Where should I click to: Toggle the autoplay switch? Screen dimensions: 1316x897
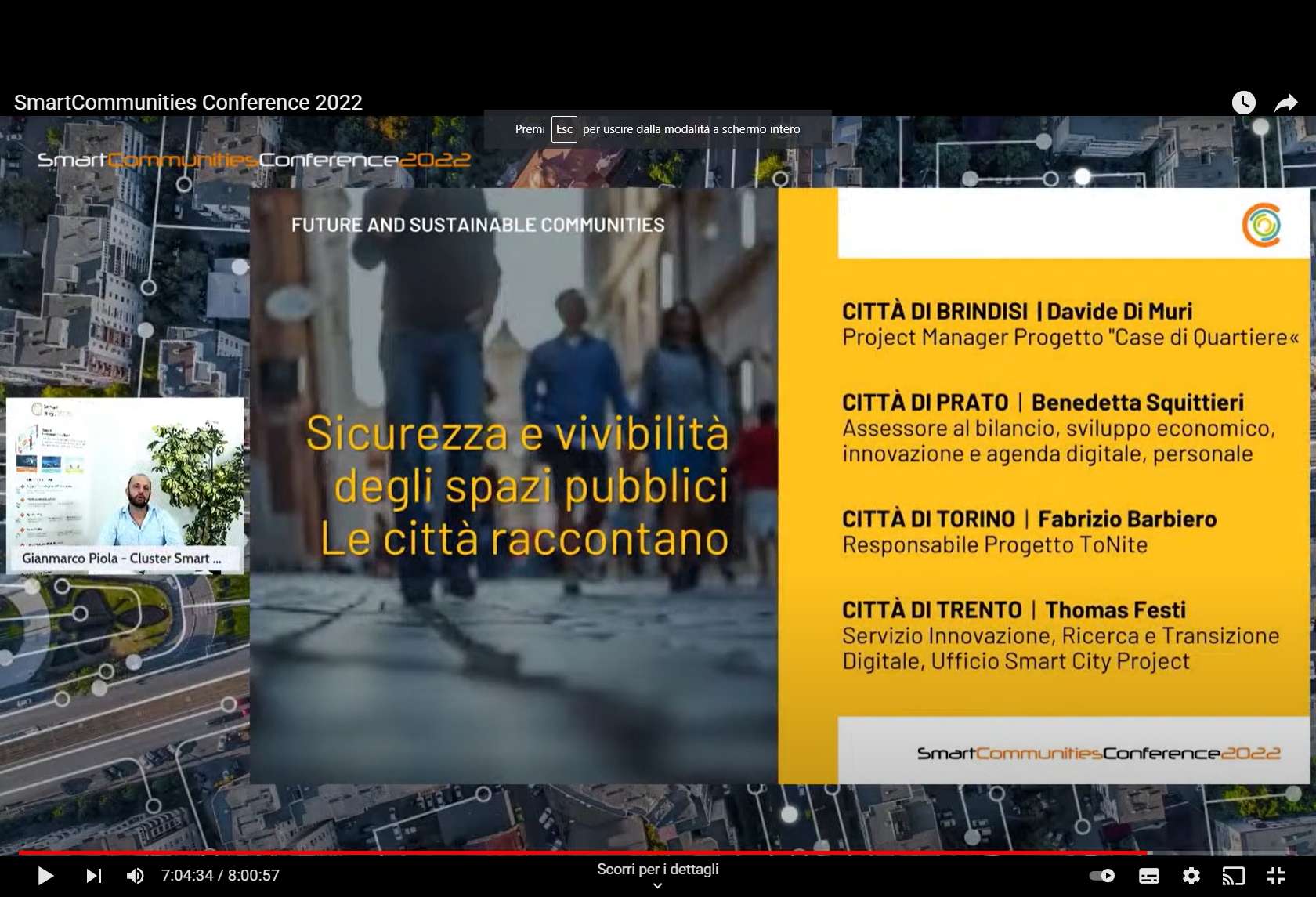pos(1102,875)
